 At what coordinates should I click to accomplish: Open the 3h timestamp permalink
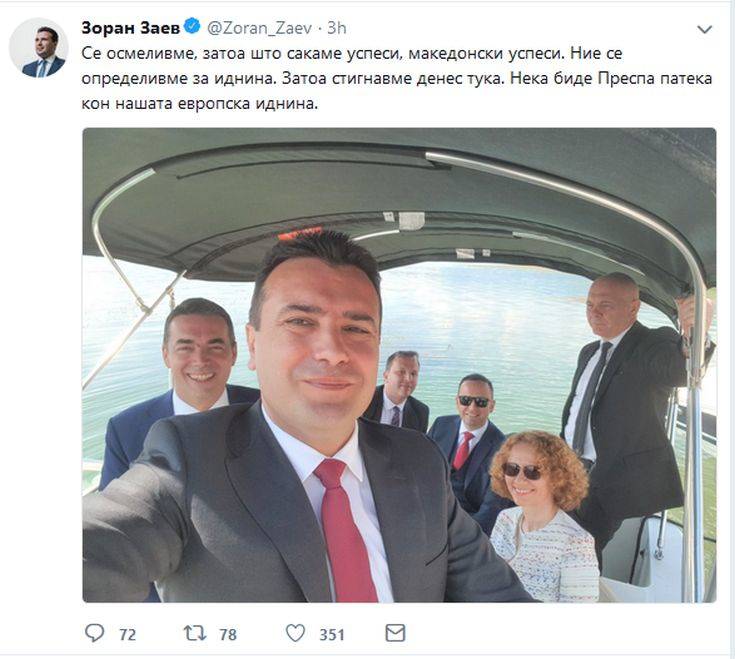(337, 28)
